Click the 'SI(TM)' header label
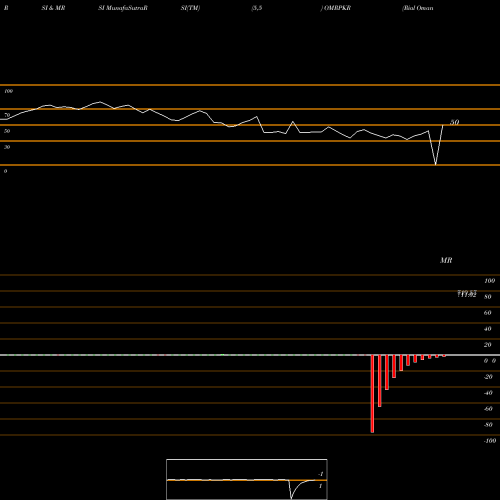Screen dimensions: 500x500 click(190, 8)
